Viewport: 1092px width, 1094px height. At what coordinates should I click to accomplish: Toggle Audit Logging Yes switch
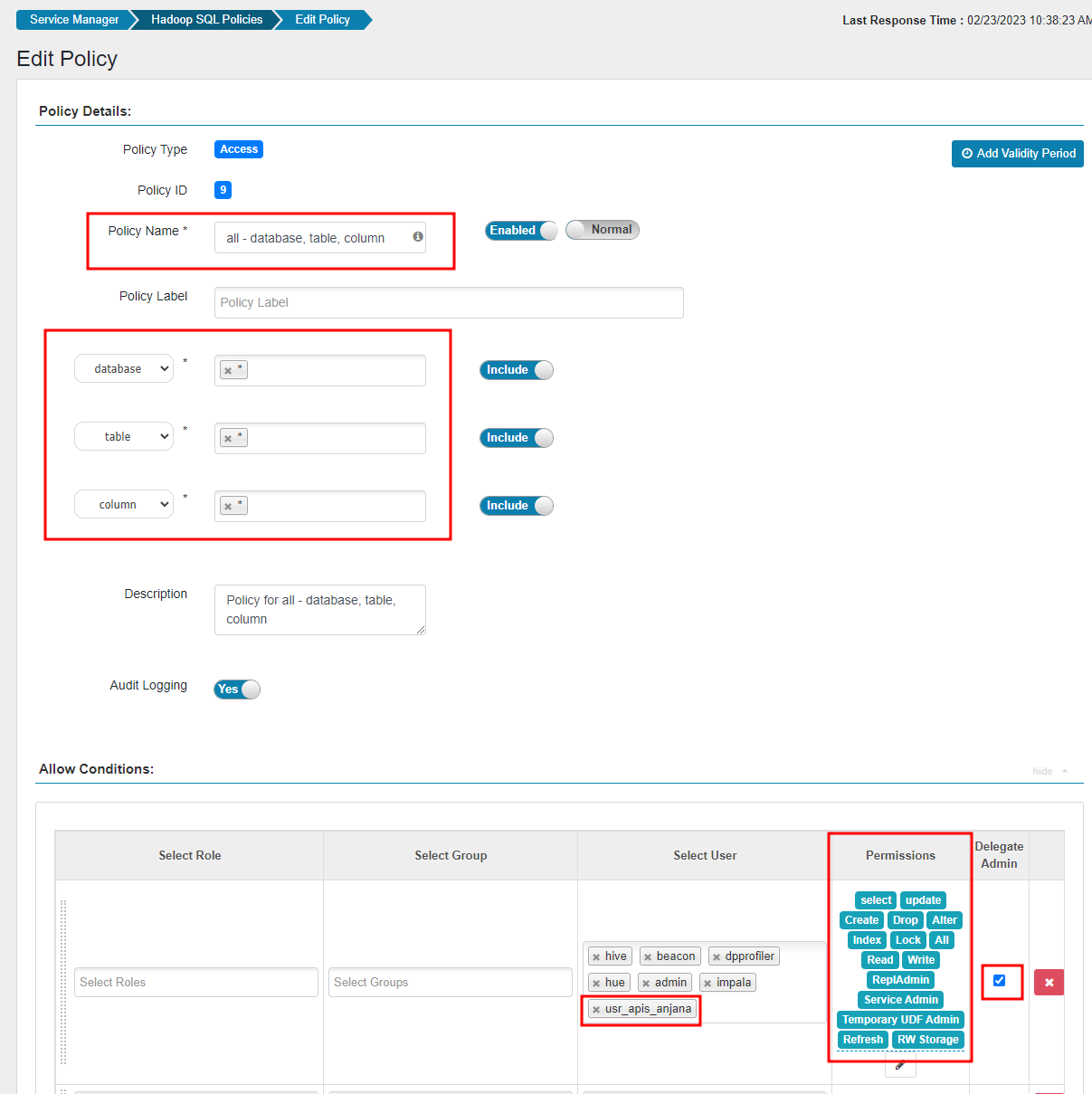237,690
